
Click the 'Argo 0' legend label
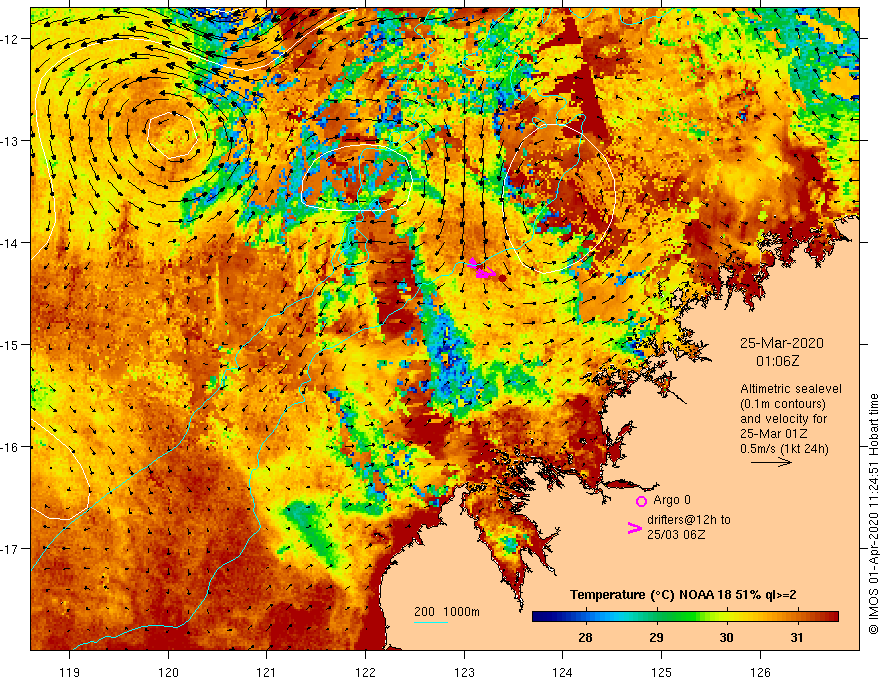pyautogui.click(x=672, y=500)
